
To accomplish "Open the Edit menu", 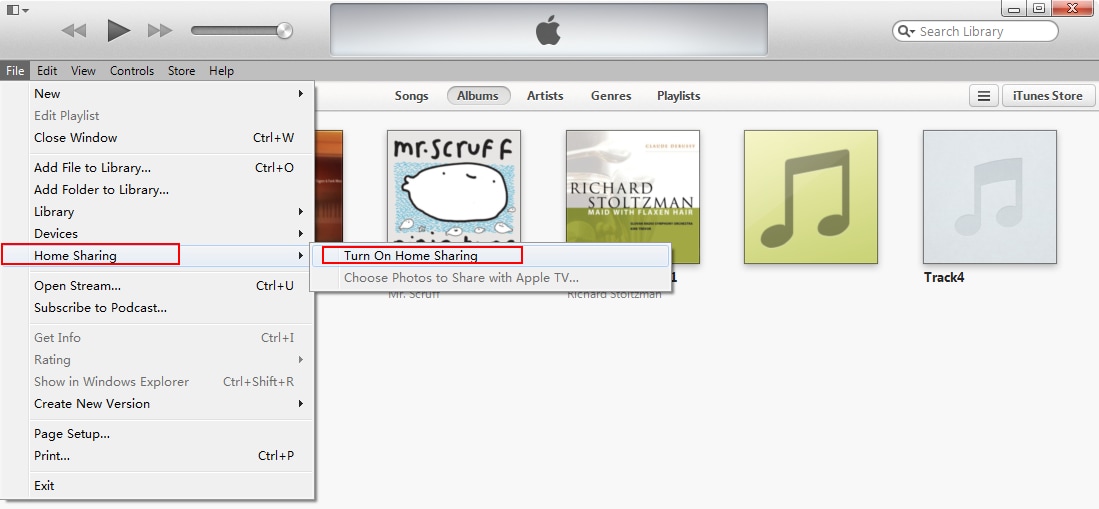I will [x=47, y=71].
